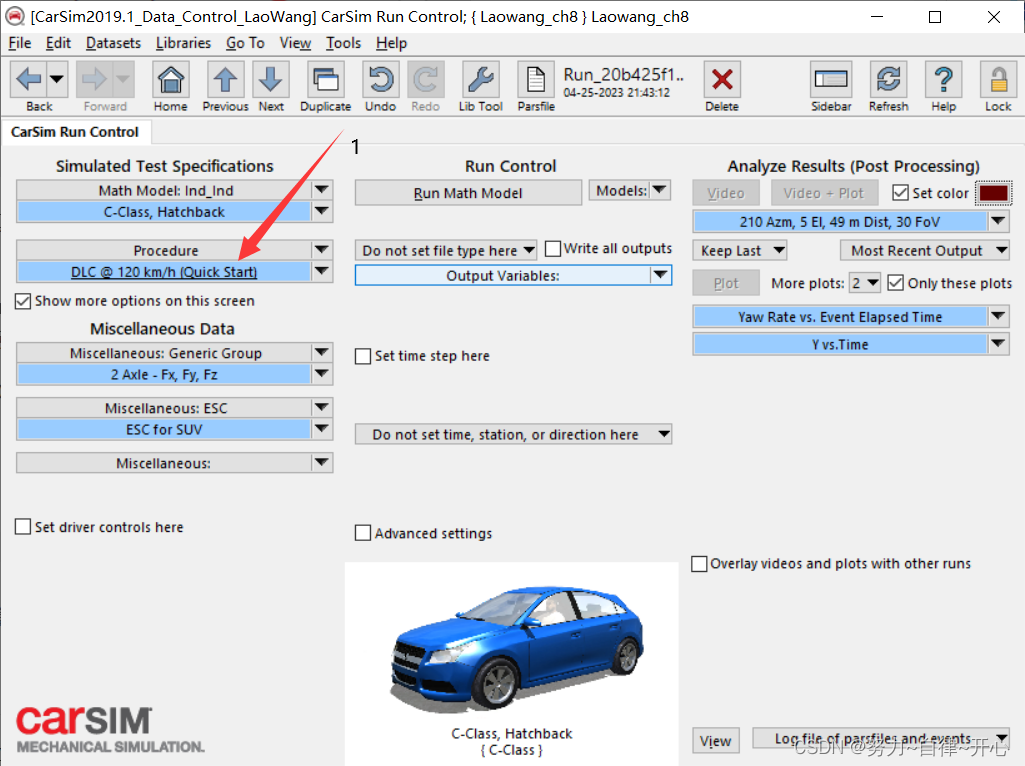Open Log file of parsfiles and events dropdown
This screenshot has width=1025, height=766.
[881, 739]
